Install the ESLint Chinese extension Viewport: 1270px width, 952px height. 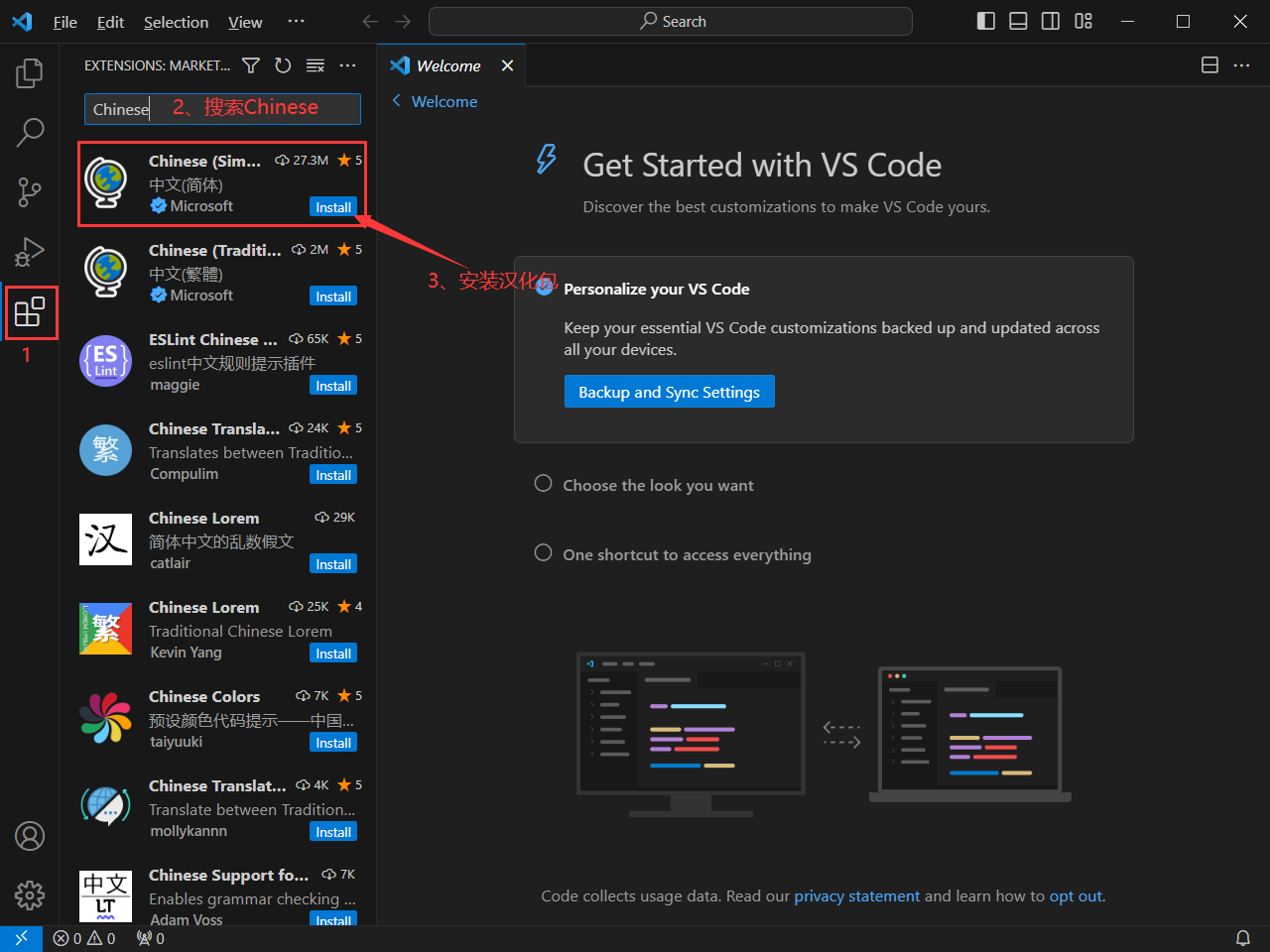pos(333,386)
